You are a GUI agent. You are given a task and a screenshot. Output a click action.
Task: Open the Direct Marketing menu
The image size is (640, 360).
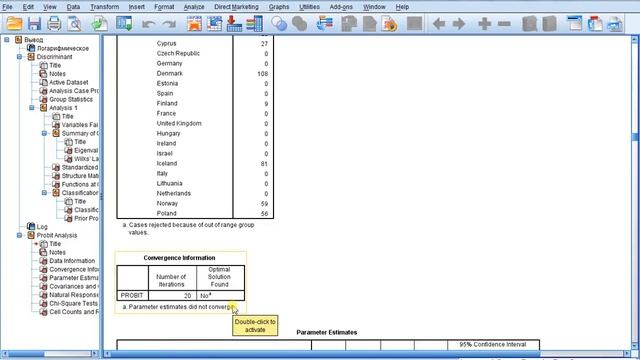236,7
